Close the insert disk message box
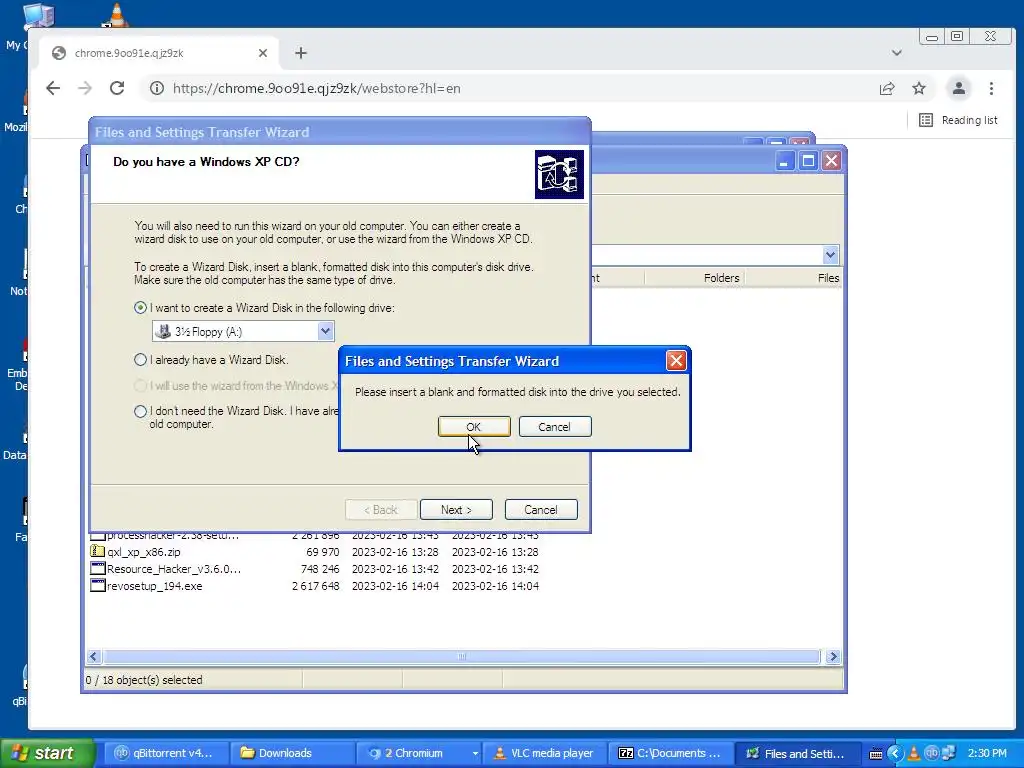Screen dimensions: 1024x768 click(x=676, y=360)
